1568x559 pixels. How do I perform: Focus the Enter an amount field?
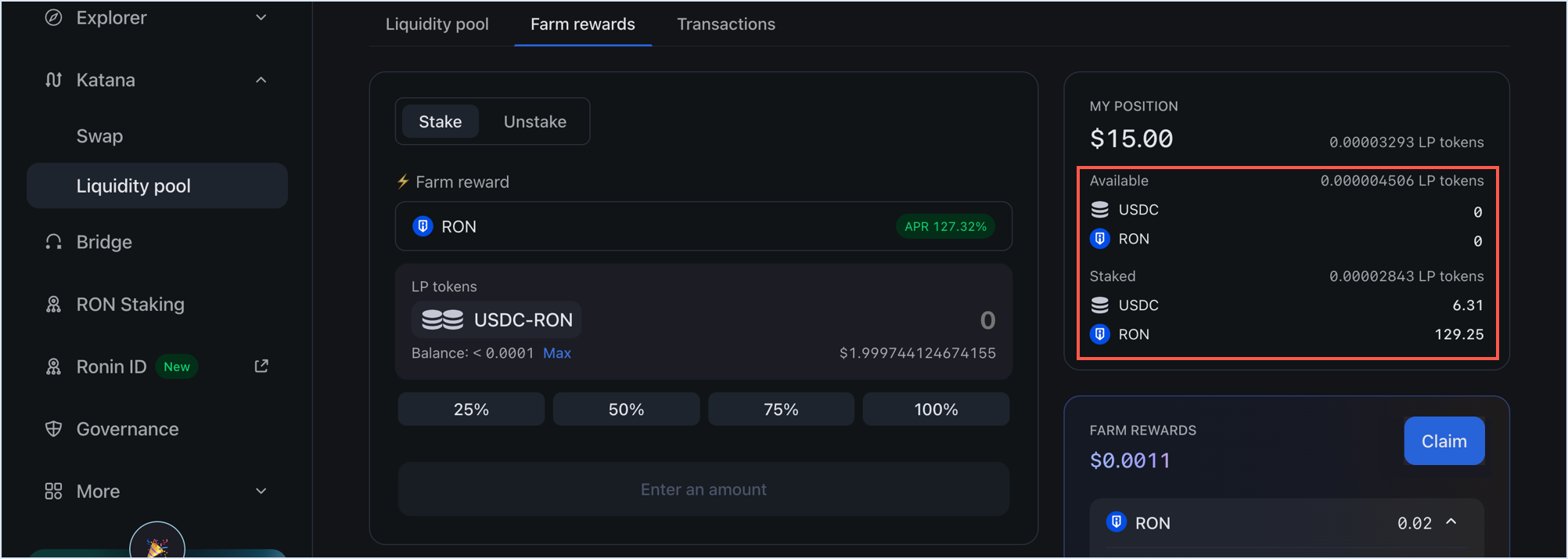point(703,489)
